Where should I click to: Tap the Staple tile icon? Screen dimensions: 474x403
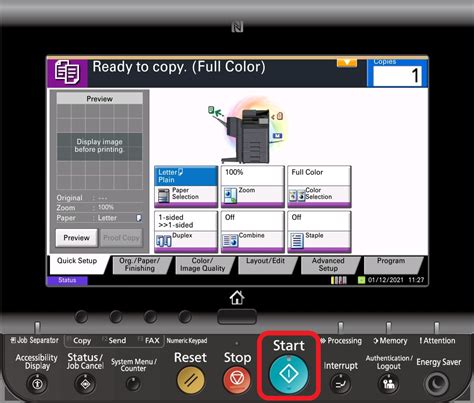pos(297,241)
